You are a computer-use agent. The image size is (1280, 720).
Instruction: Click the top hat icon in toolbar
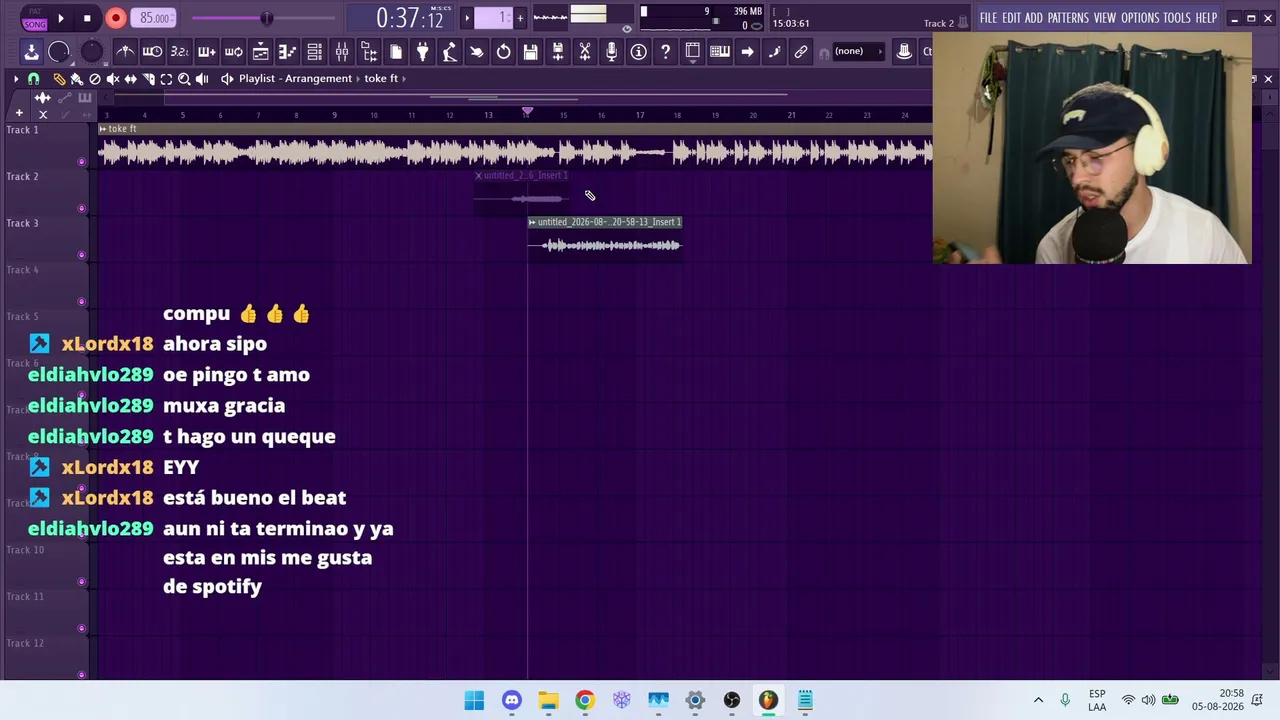pos(904,52)
